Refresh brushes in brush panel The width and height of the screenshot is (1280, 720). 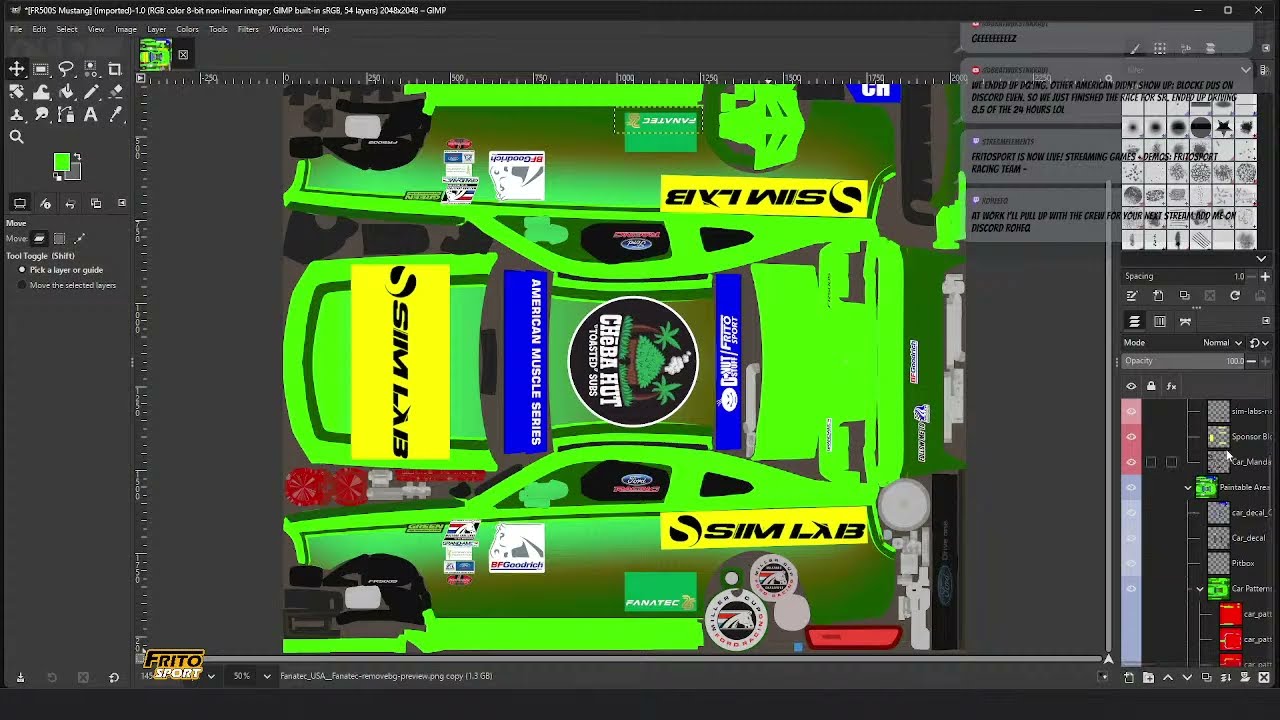(1235, 296)
